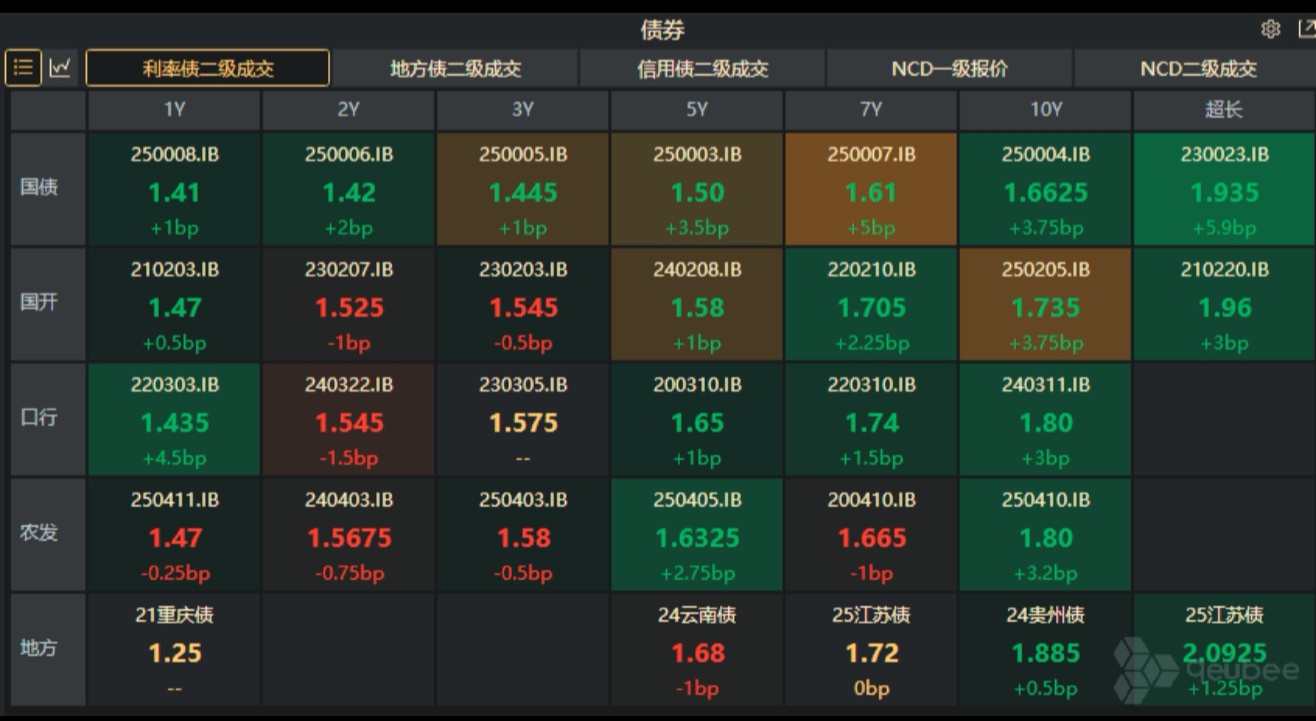Image resolution: width=1316 pixels, height=721 pixels.
Task: Select the 25江苏债 2.0925 cell
Action: pyautogui.click(x=1222, y=649)
